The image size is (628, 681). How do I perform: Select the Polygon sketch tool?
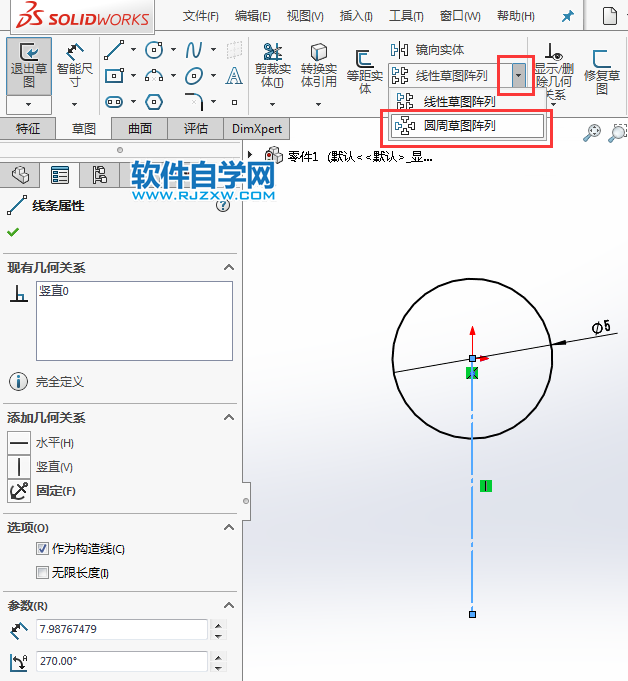tap(154, 102)
